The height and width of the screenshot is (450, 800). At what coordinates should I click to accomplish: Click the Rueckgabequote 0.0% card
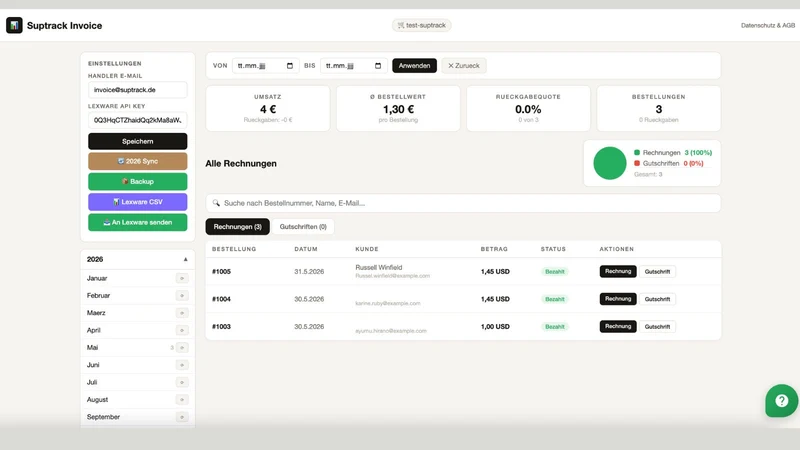pos(528,108)
